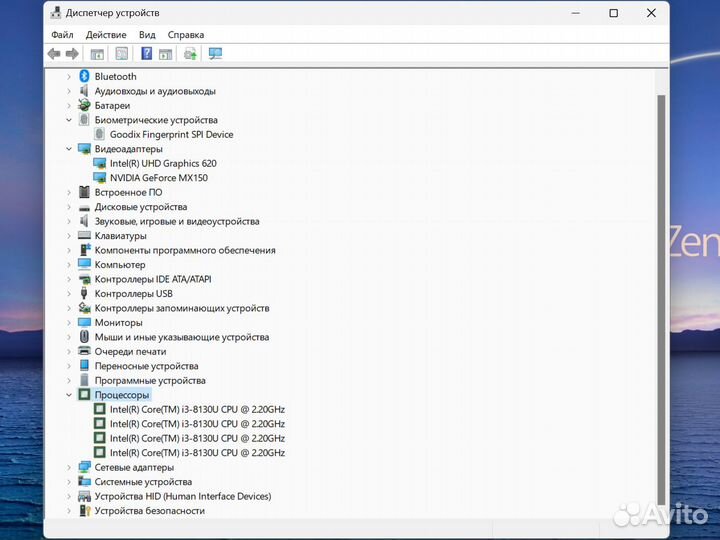Image resolution: width=720 pixels, height=540 pixels.
Task: Select the Батареи label
Action: coord(112,106)
